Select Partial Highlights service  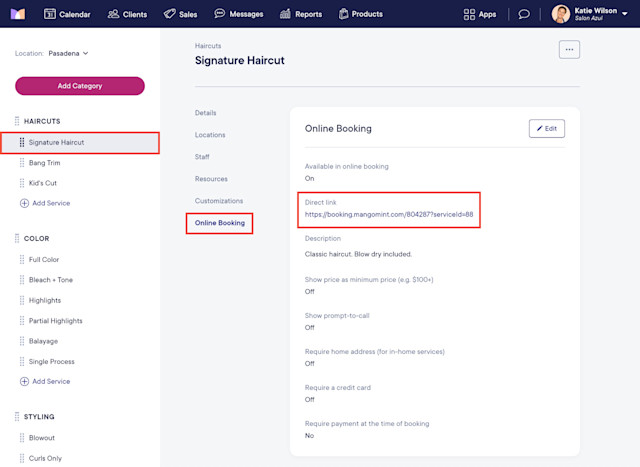point(56,321)
